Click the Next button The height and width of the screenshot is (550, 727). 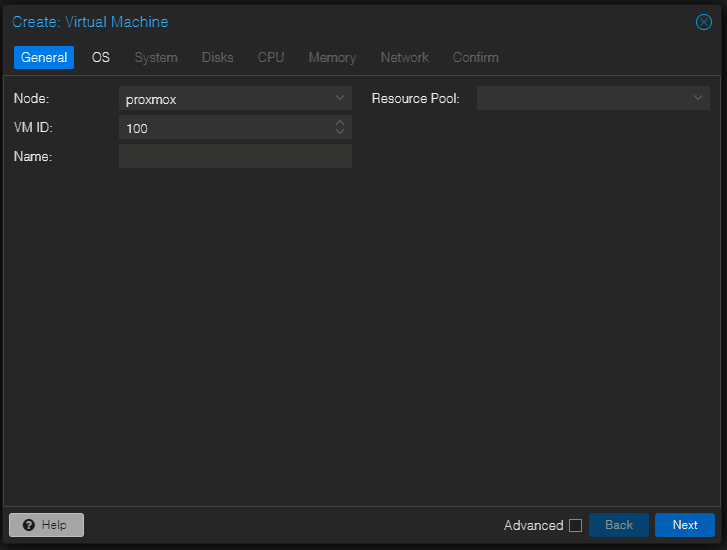click(x=685, y=525)
